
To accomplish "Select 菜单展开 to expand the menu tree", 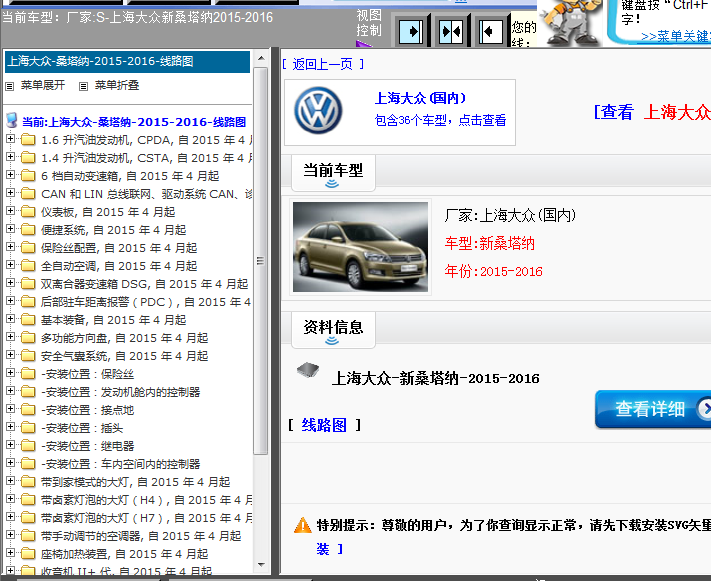I will pos(43,85).
